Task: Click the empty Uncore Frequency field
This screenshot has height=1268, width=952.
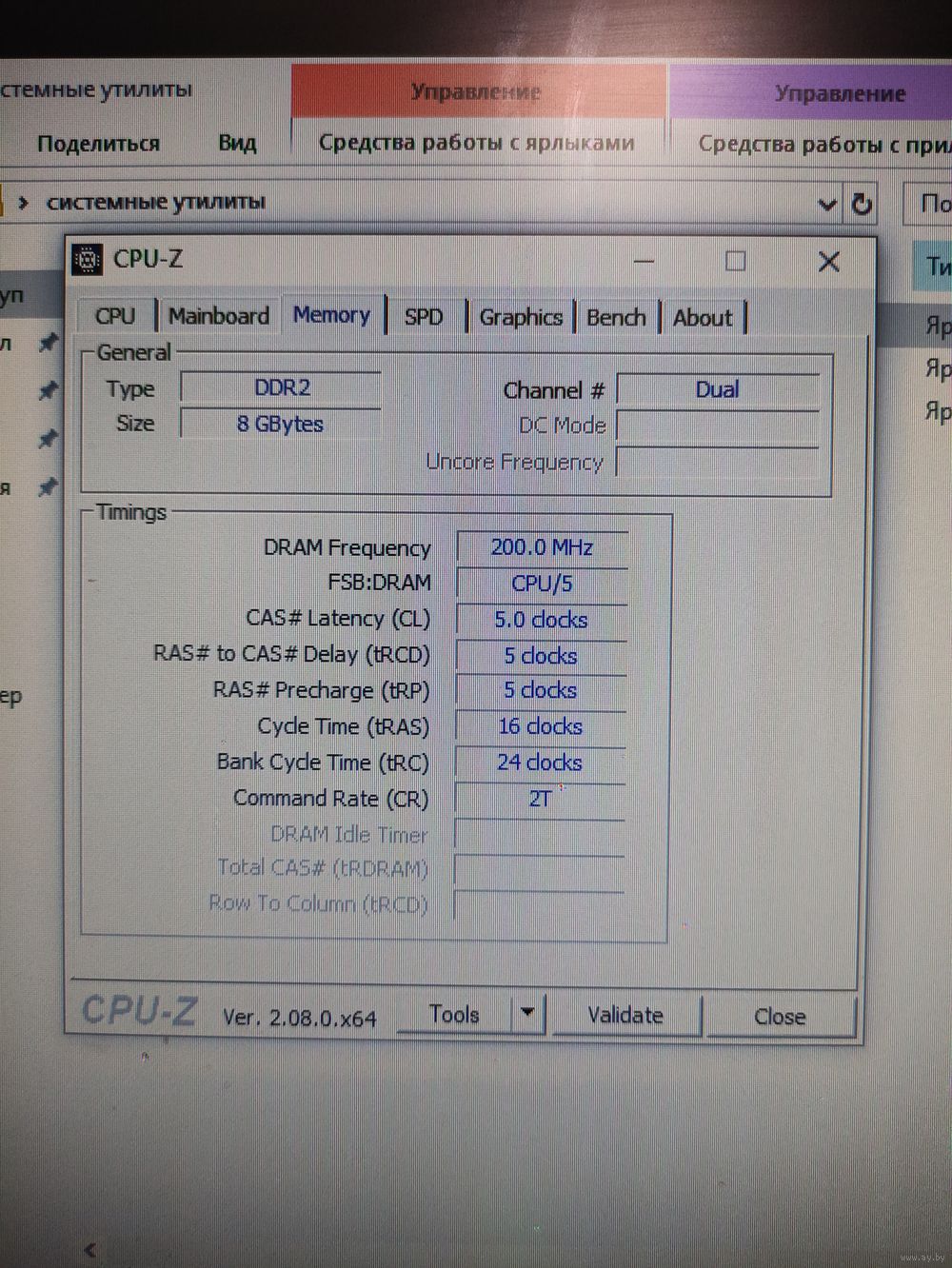Action: (718, 463)
